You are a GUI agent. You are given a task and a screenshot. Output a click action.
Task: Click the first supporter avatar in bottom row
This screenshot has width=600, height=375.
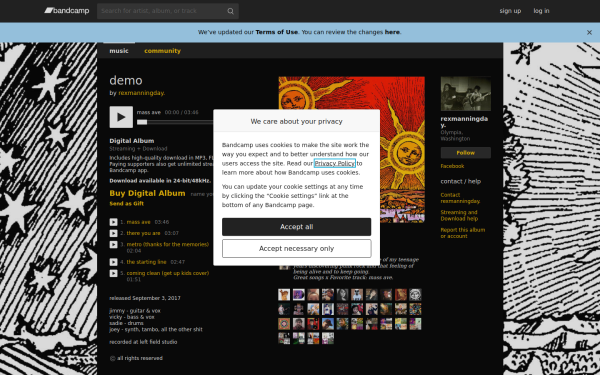coord(284,338)
